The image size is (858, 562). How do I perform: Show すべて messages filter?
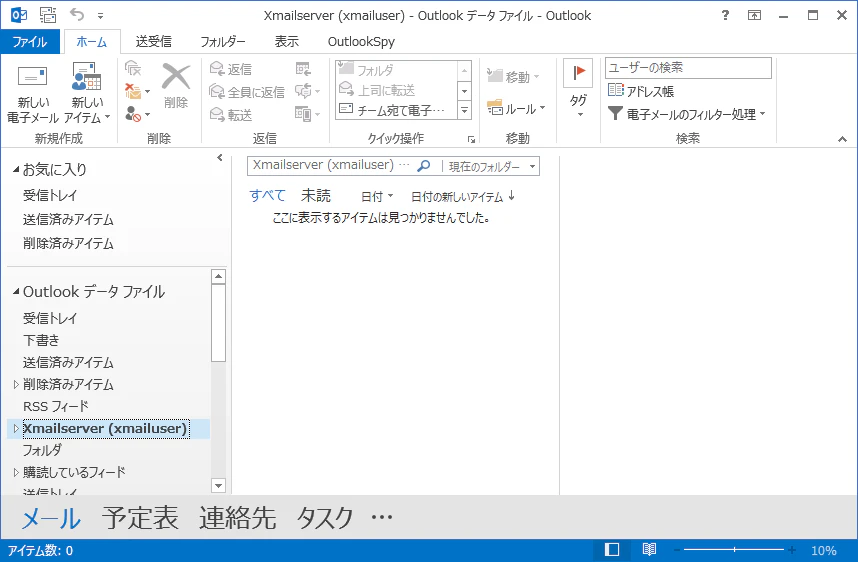click(268, 195)
